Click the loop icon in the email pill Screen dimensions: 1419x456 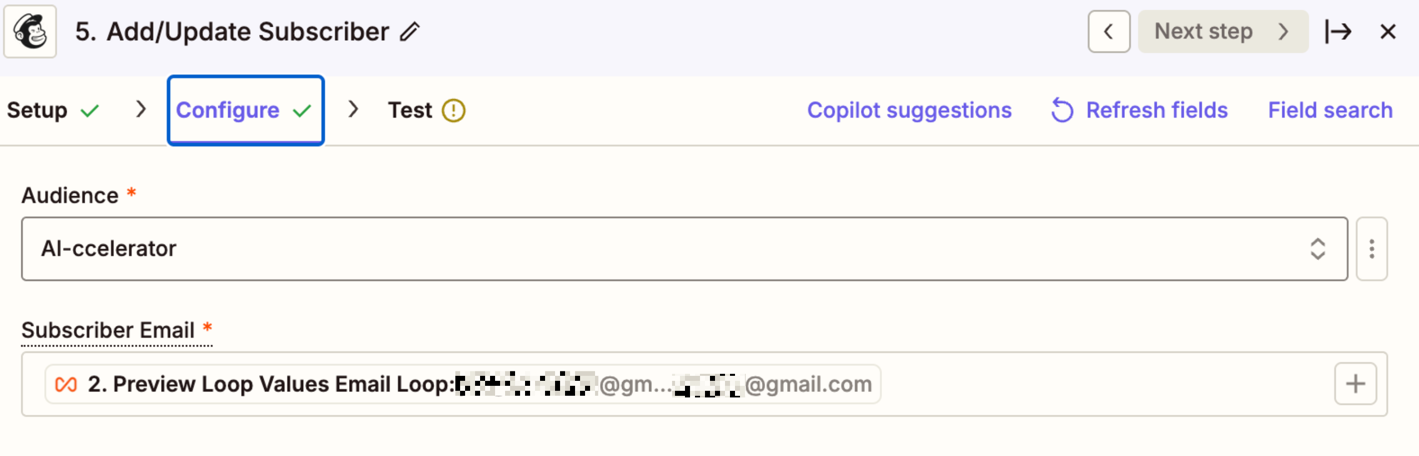pos(66,384)
